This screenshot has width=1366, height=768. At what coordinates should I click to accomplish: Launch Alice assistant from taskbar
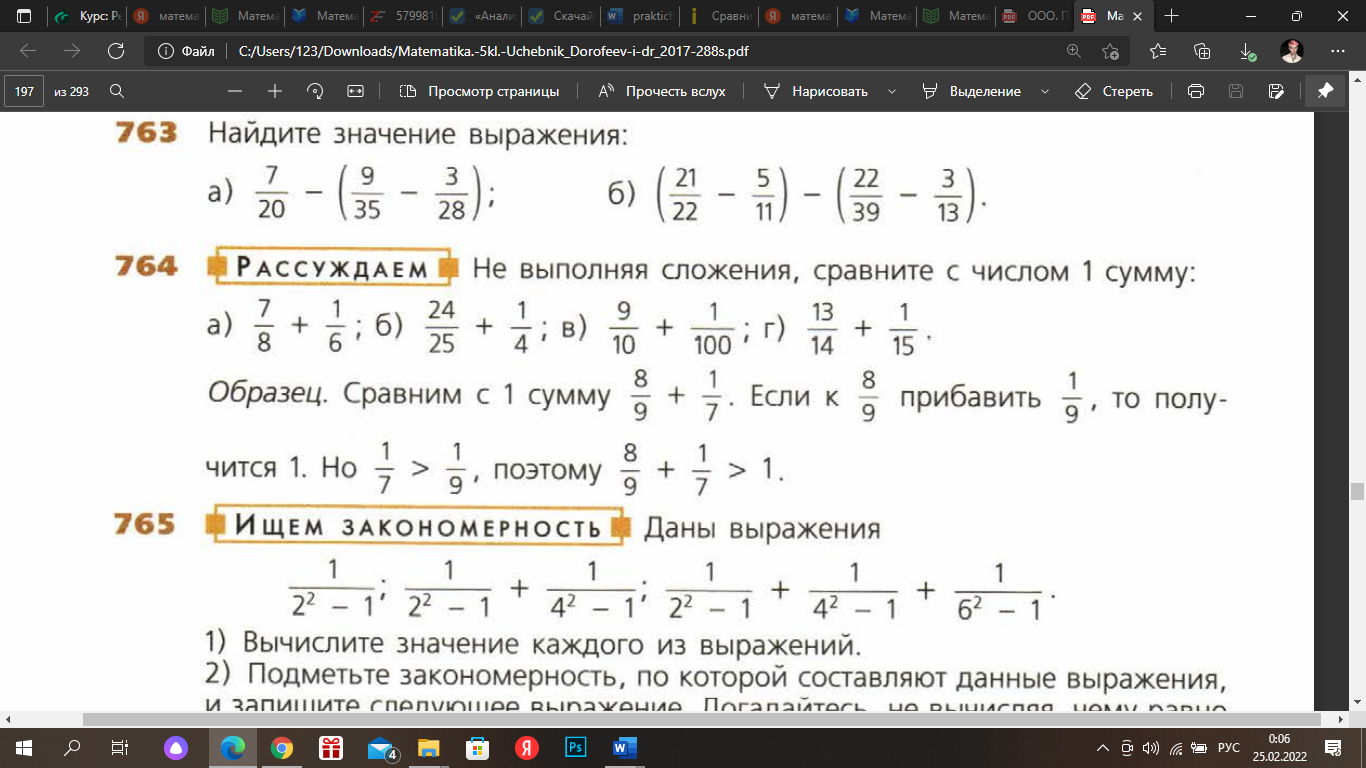tap(176, 747)
